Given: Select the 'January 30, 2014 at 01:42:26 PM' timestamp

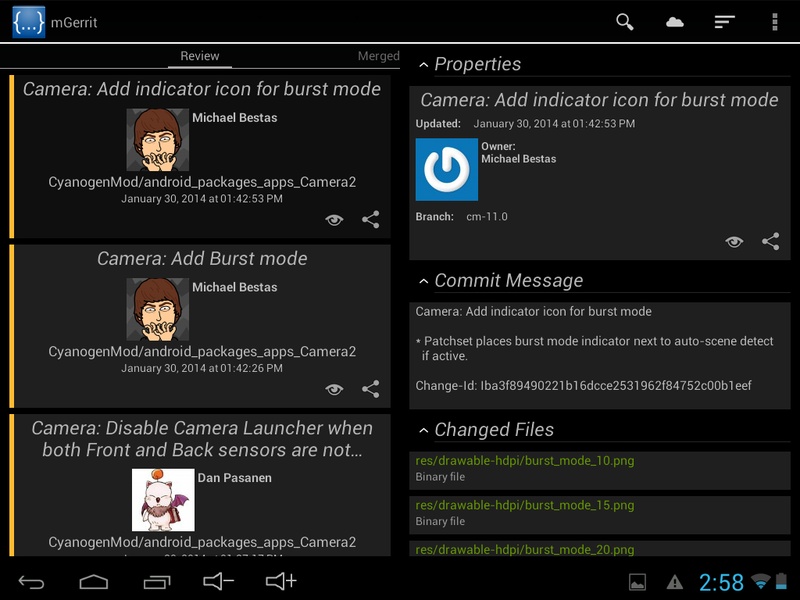Looking at the screenshot, I should coord(202,368).
